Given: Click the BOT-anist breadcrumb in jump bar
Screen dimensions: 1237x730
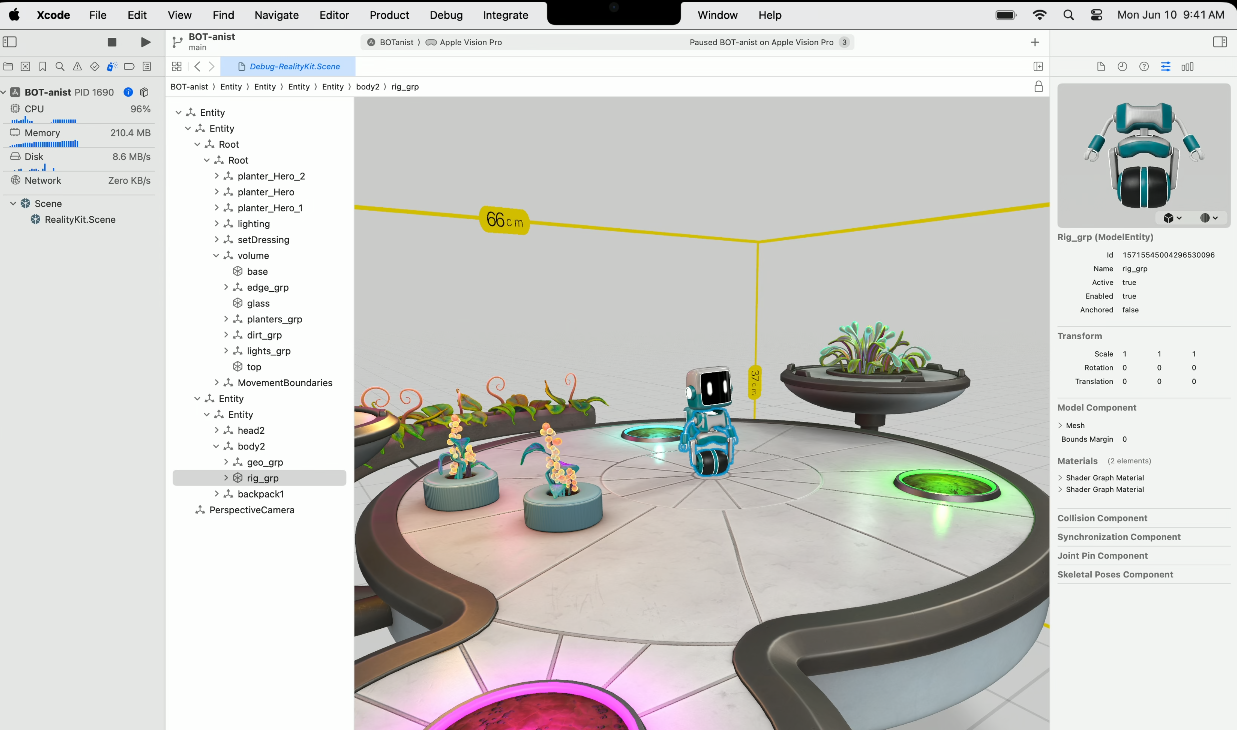Looking at the screenshot, I should (189, 87).
